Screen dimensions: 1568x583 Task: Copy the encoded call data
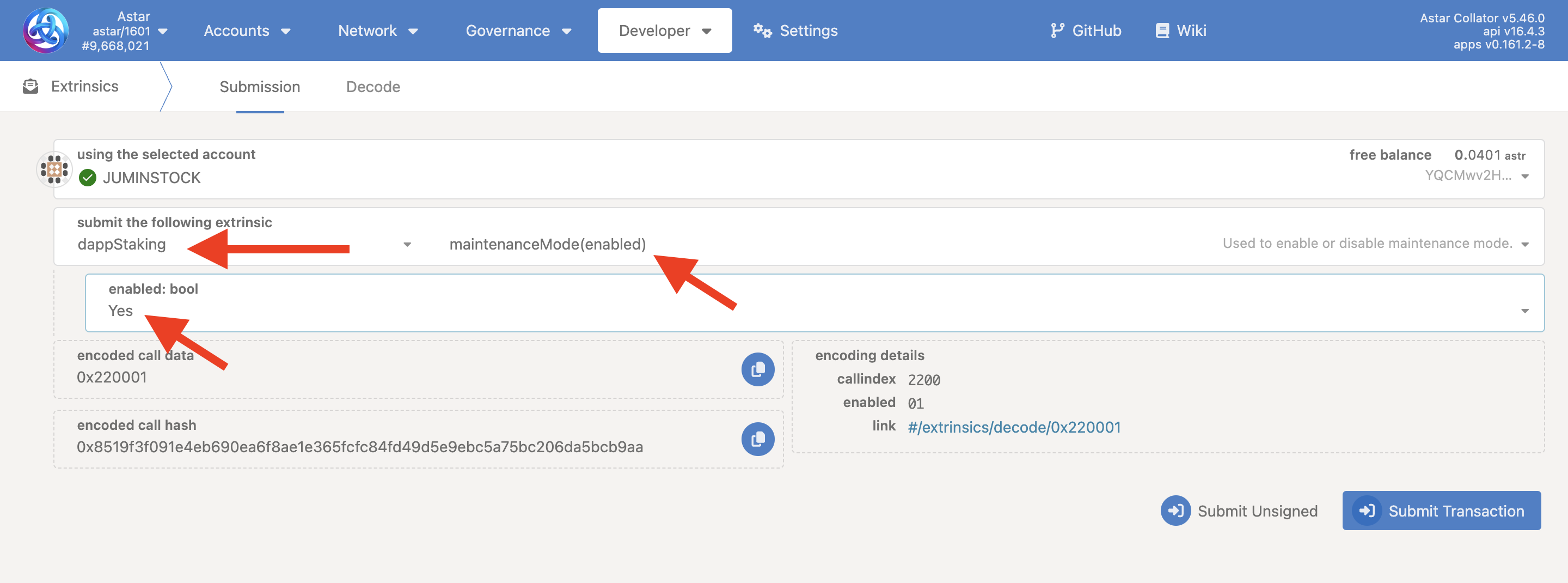click(757, 368)
